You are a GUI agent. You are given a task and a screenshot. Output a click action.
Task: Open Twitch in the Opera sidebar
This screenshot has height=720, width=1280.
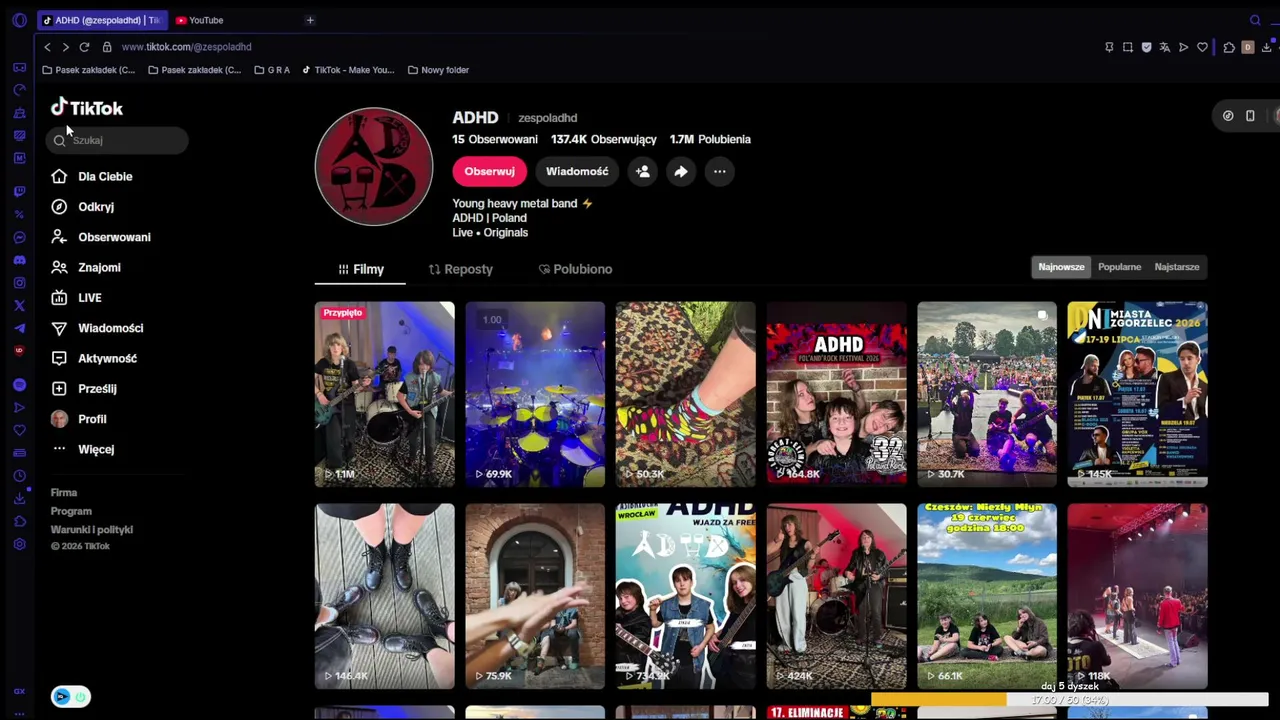point(19,192)
